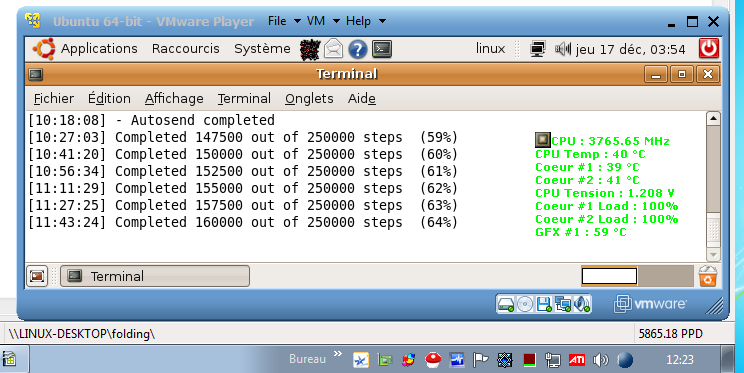Click the VMware window resize grip
Viewport: 744px width, 373px height.
pos(714,306)
